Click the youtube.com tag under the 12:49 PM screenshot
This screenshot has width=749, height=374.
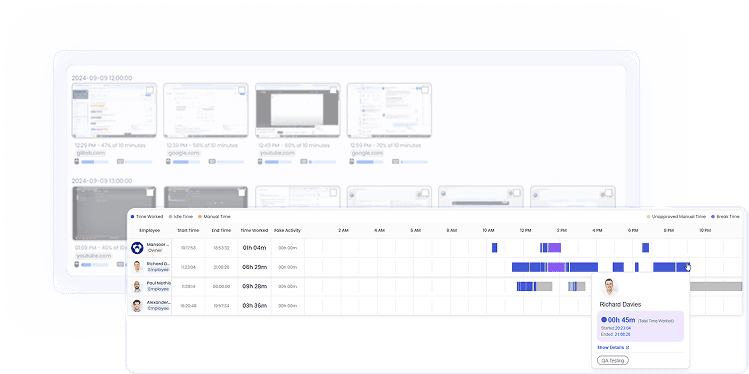277,153
